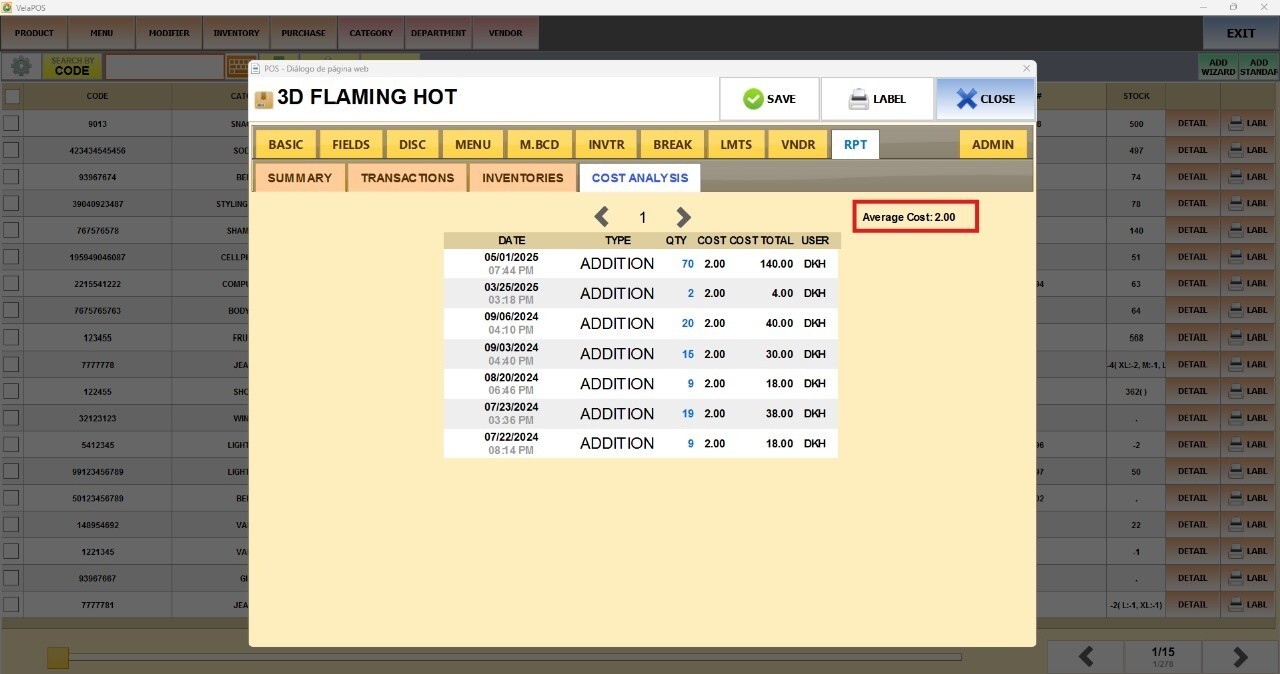Go to next cost analysis page arrow
Image resolution: width=1280 pixels, height=674 pixels.
pos(683,217)
